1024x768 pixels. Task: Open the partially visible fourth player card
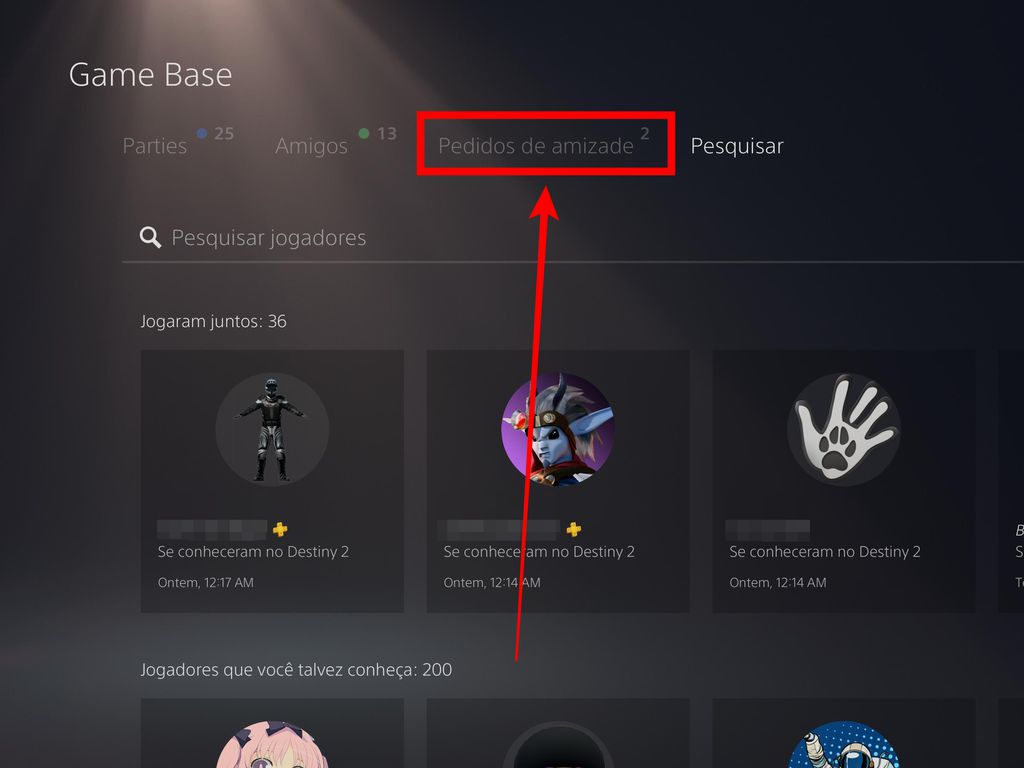click(1011, 481)
